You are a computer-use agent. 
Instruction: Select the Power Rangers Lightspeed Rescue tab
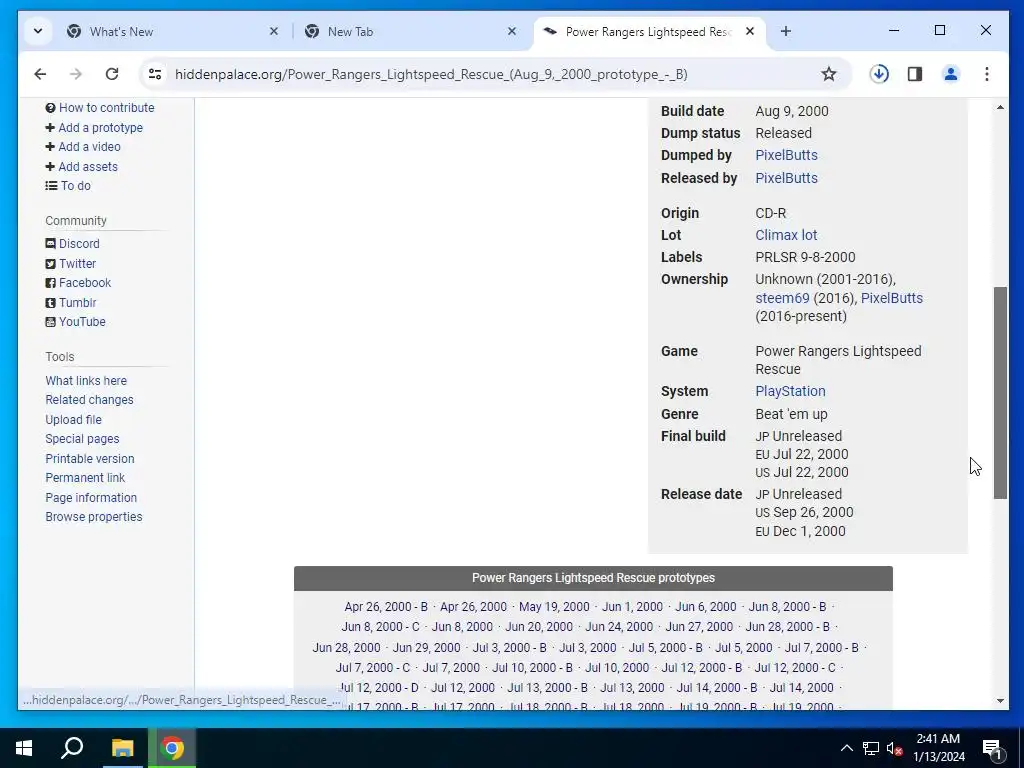(x=649, y=31)
